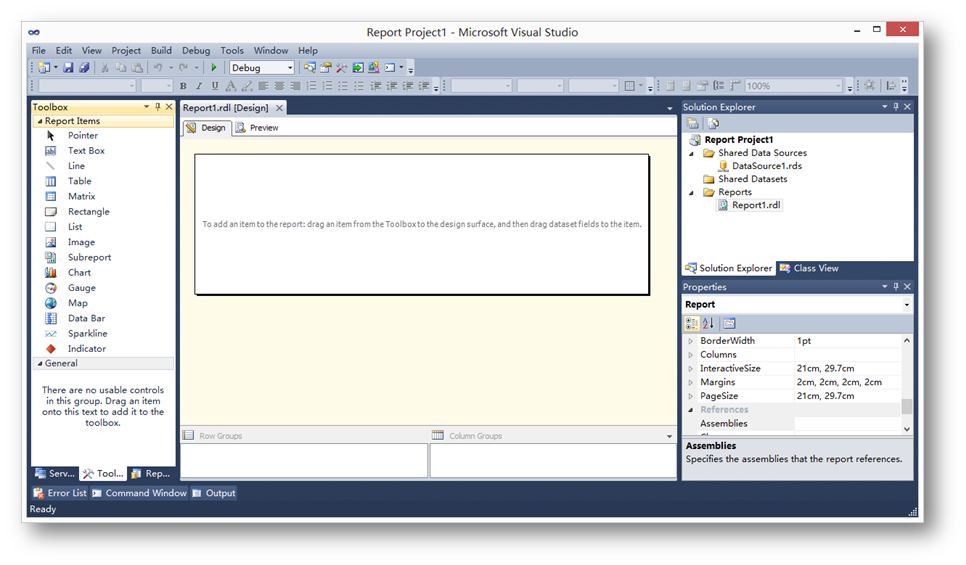This screenshot has height=565, width=966.
Task: Click the Toolbox icon in the toolbar
Action: [x=341, y=68]
